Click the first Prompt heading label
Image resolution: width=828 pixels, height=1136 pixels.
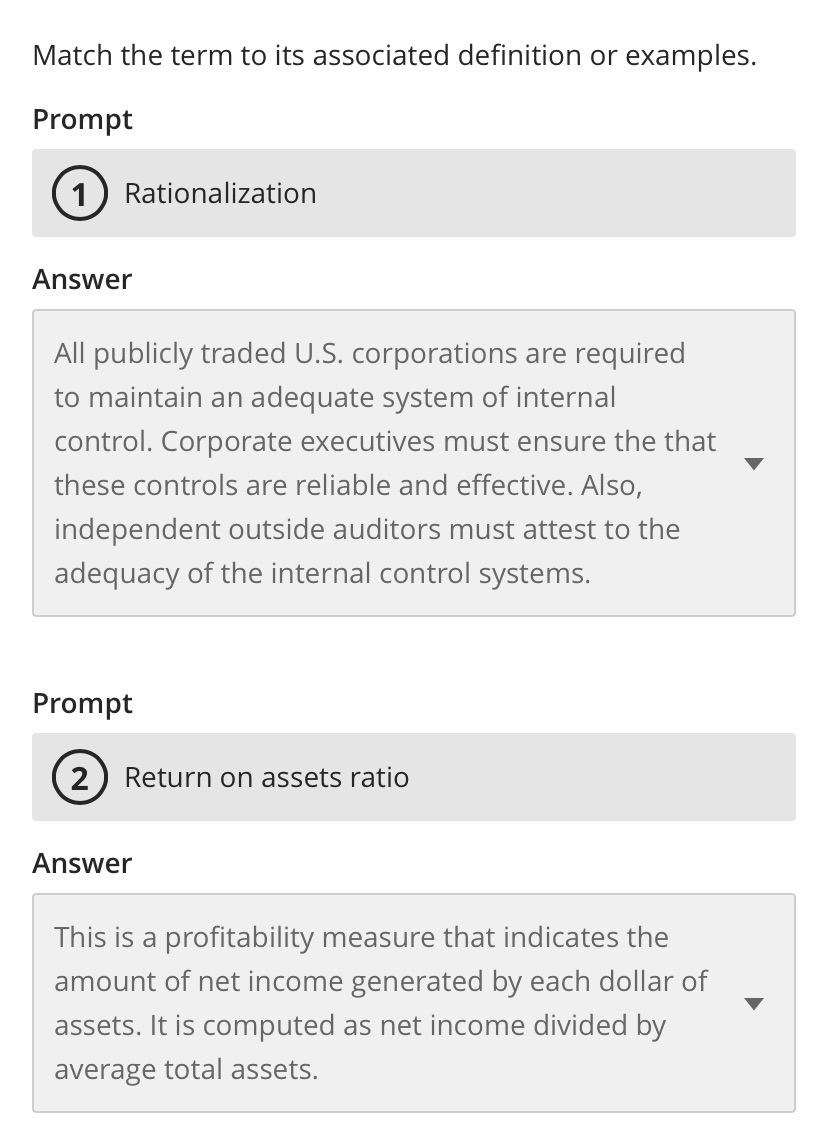82,119
